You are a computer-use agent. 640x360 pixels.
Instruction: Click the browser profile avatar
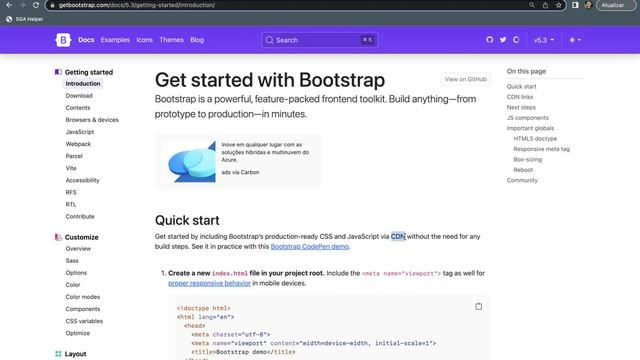[x=588, y=5]
